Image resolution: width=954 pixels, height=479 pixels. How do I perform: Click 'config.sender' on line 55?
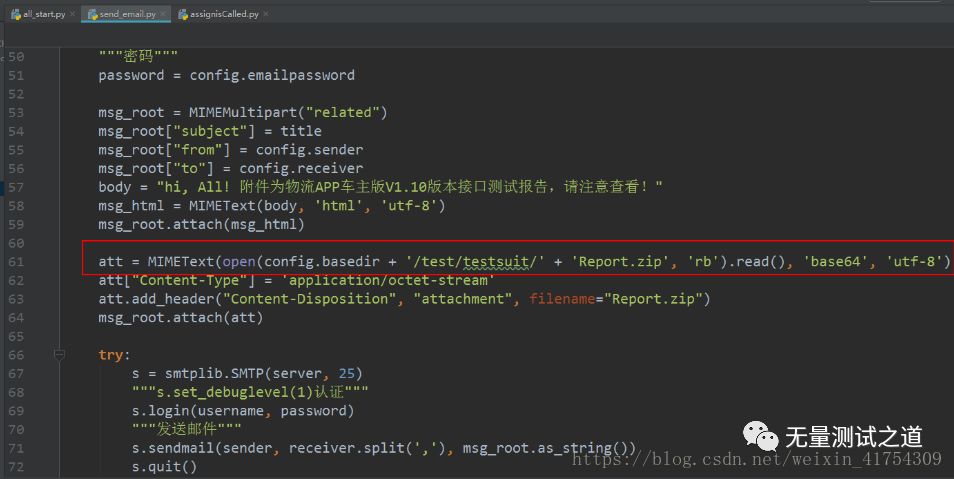tap(309, 150)
